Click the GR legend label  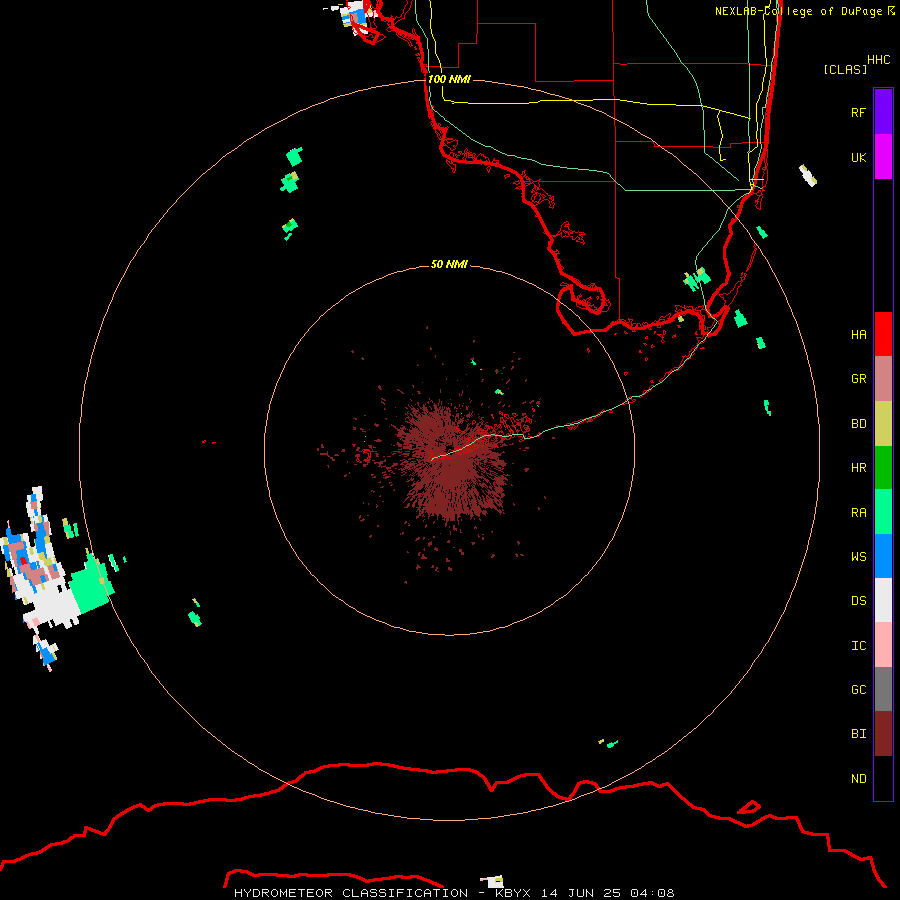click(858, 379)
